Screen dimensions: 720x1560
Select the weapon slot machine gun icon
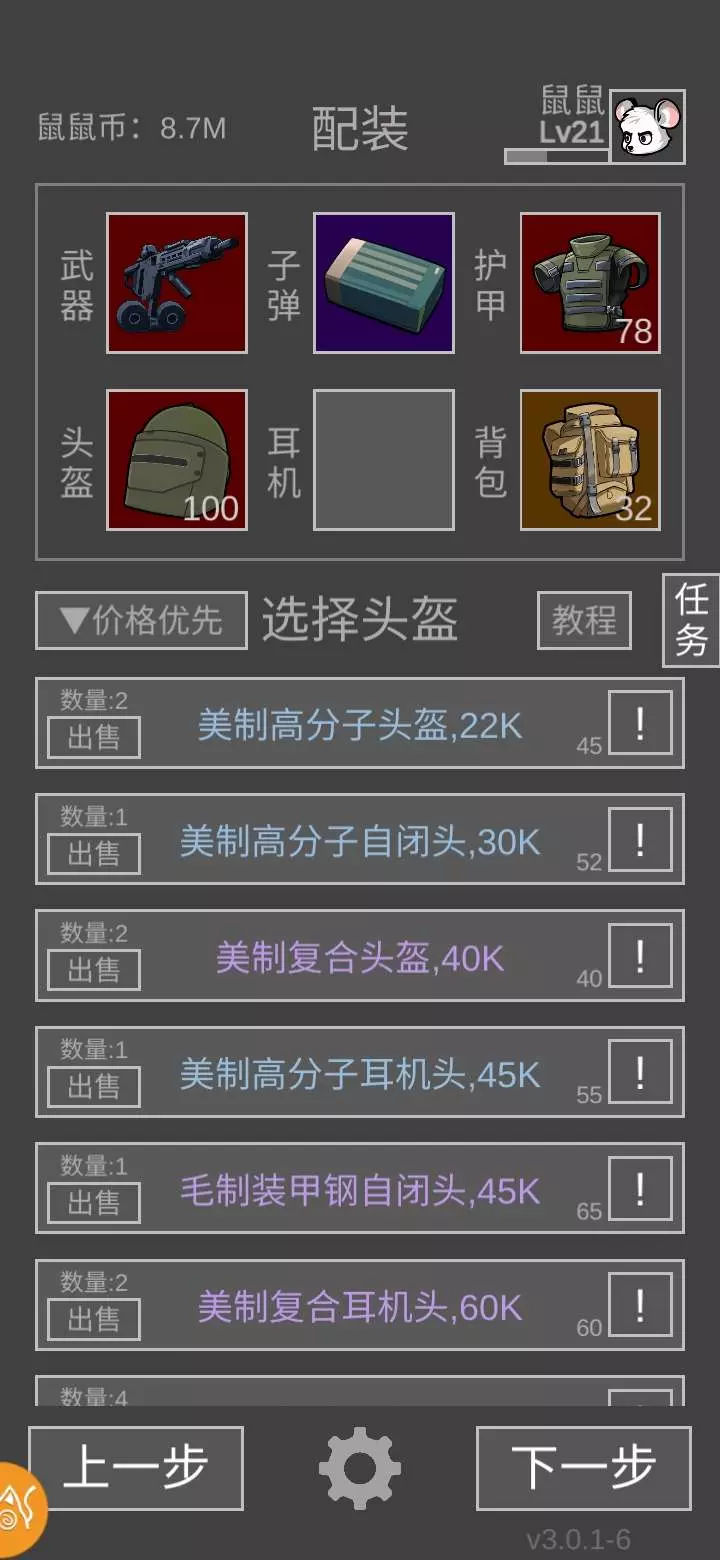click(177, 283)
